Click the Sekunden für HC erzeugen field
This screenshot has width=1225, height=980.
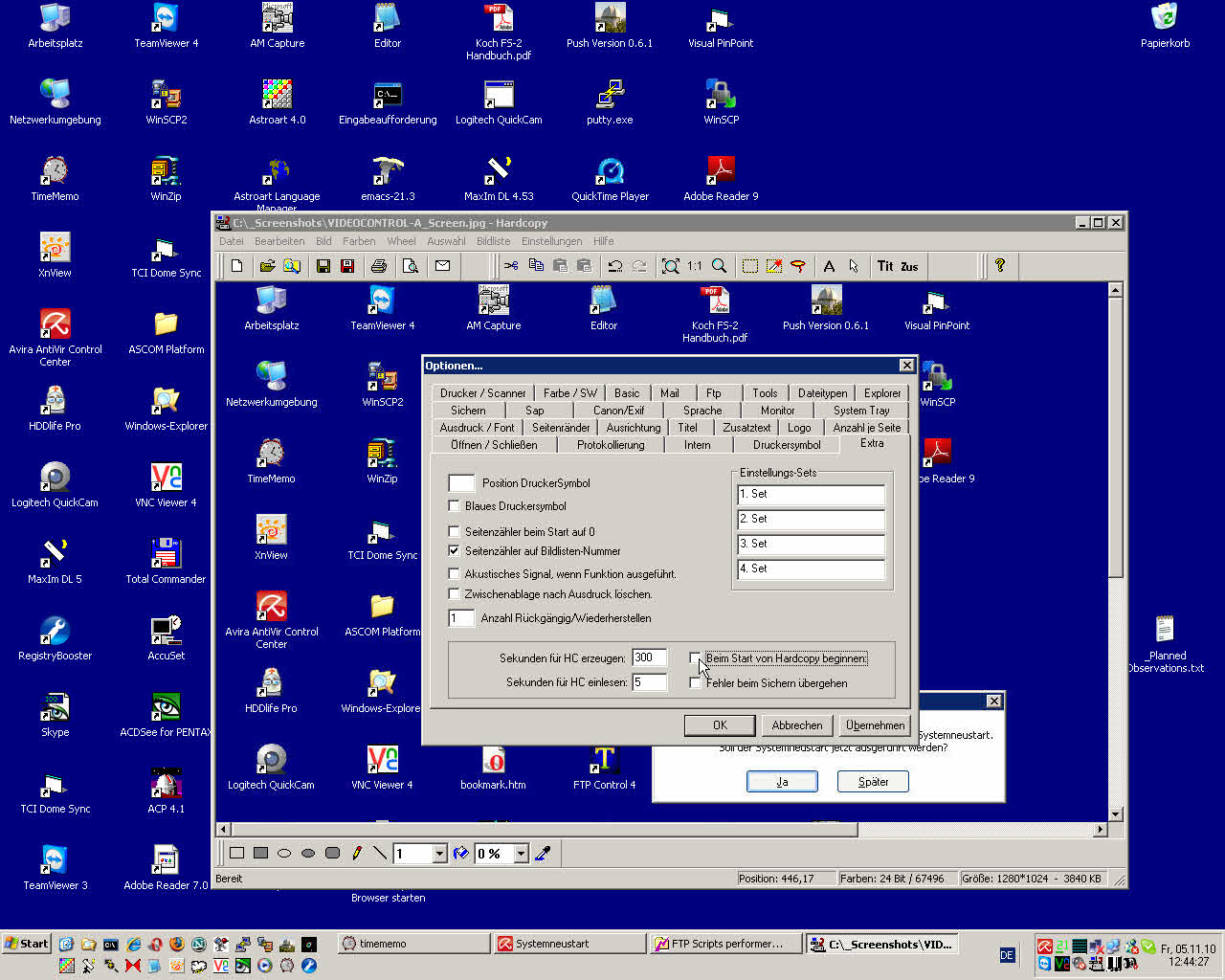(x=650, y=657)
